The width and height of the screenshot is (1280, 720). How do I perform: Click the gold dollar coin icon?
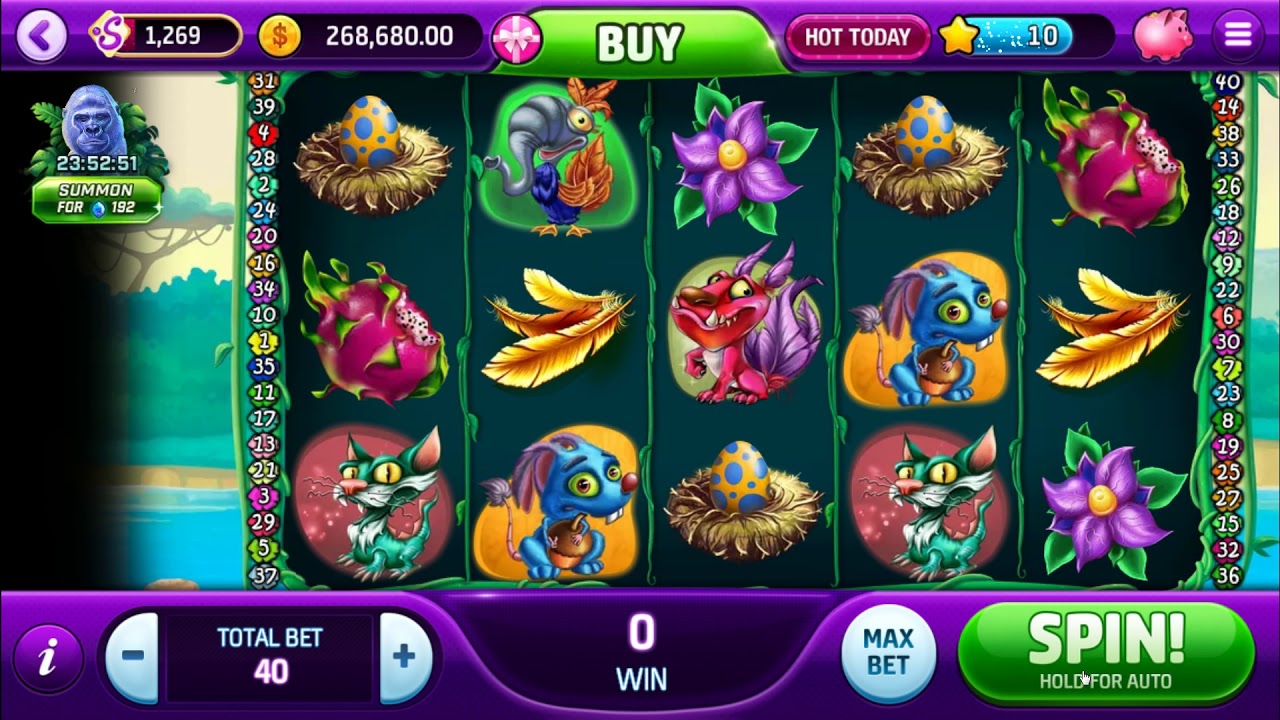pos(280,37)
